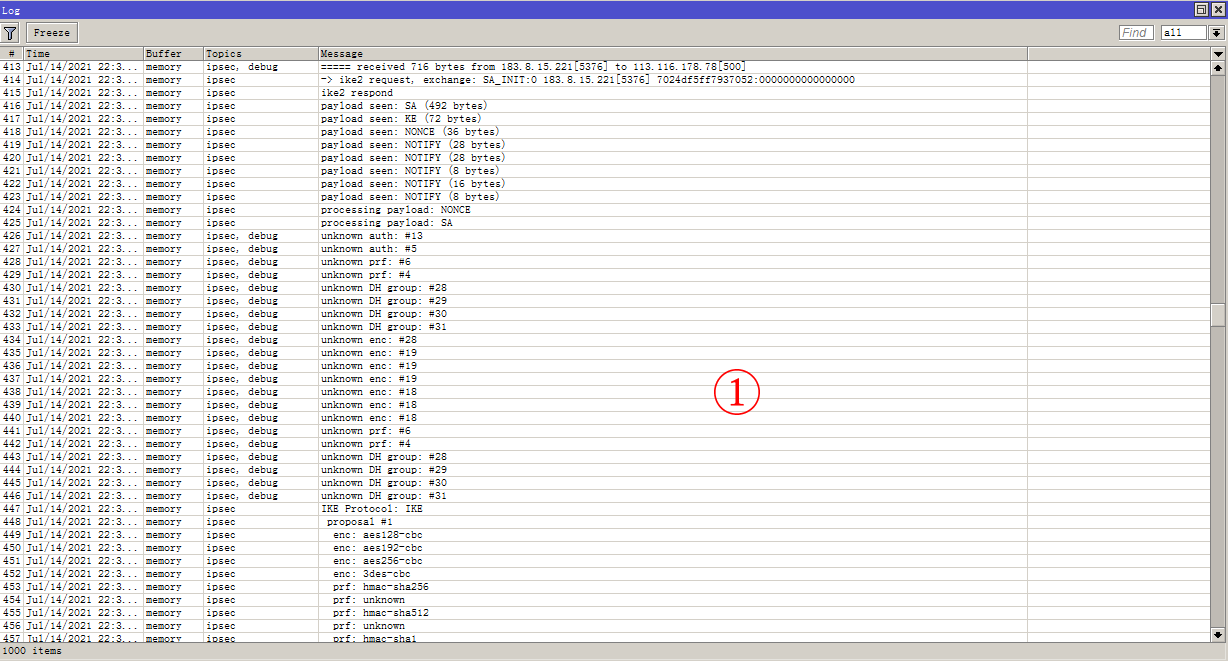Open the log filter funnel icon

click(10, 31)
